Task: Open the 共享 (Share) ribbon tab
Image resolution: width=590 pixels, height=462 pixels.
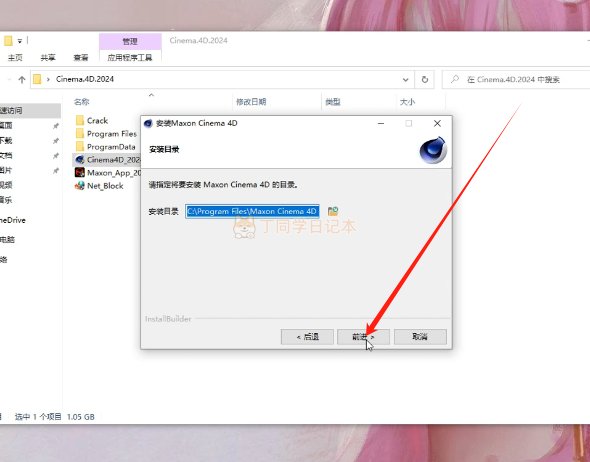Action: point(48,58)
